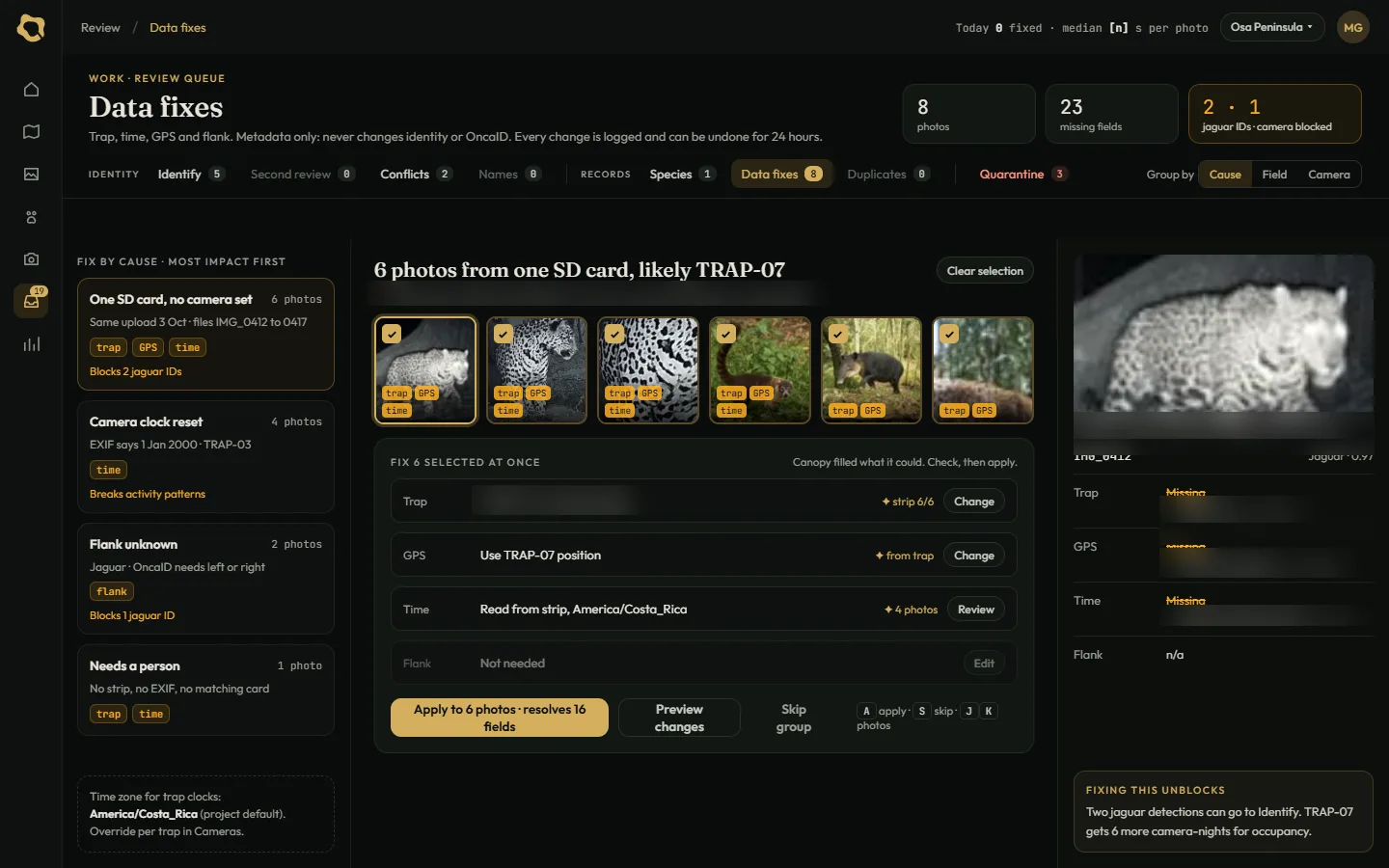The width and height of the screenshot is (1389, 868).
Task: Click the 23 missing fields stat card
Action: coord(1111,114)
